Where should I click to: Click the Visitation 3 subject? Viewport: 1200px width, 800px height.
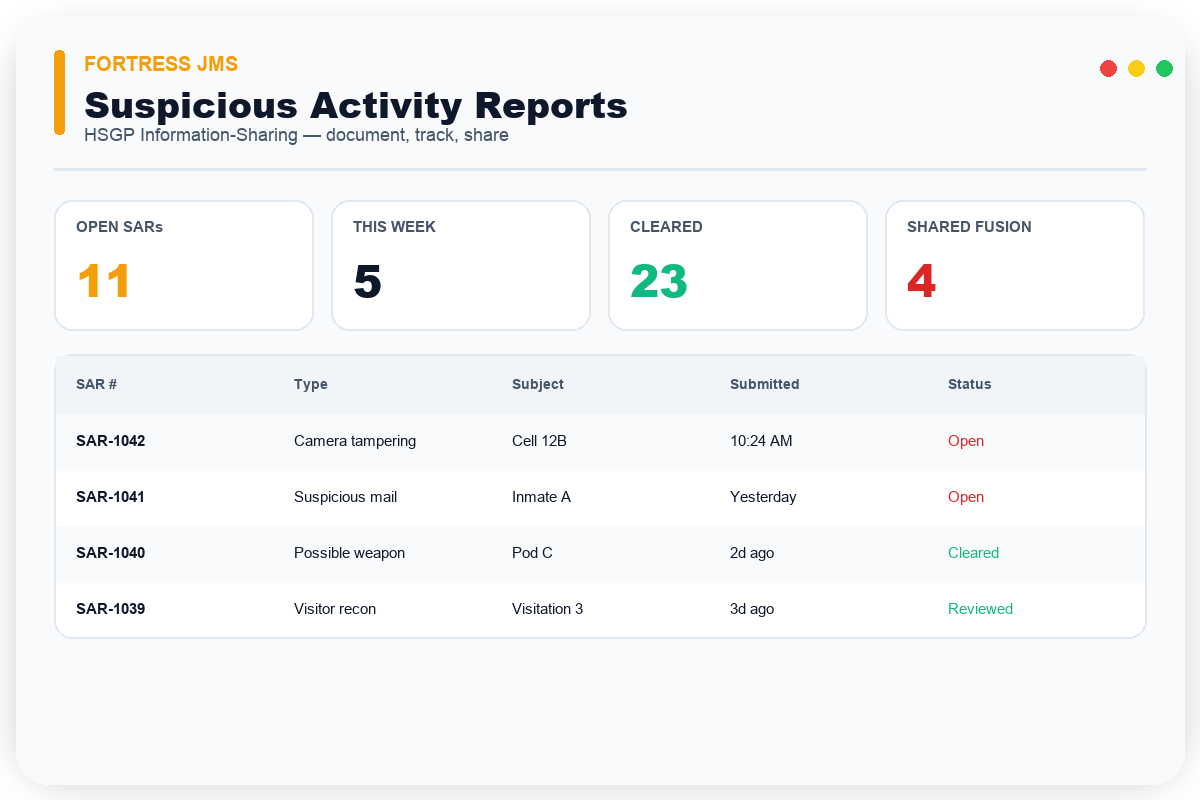[548, 609]
